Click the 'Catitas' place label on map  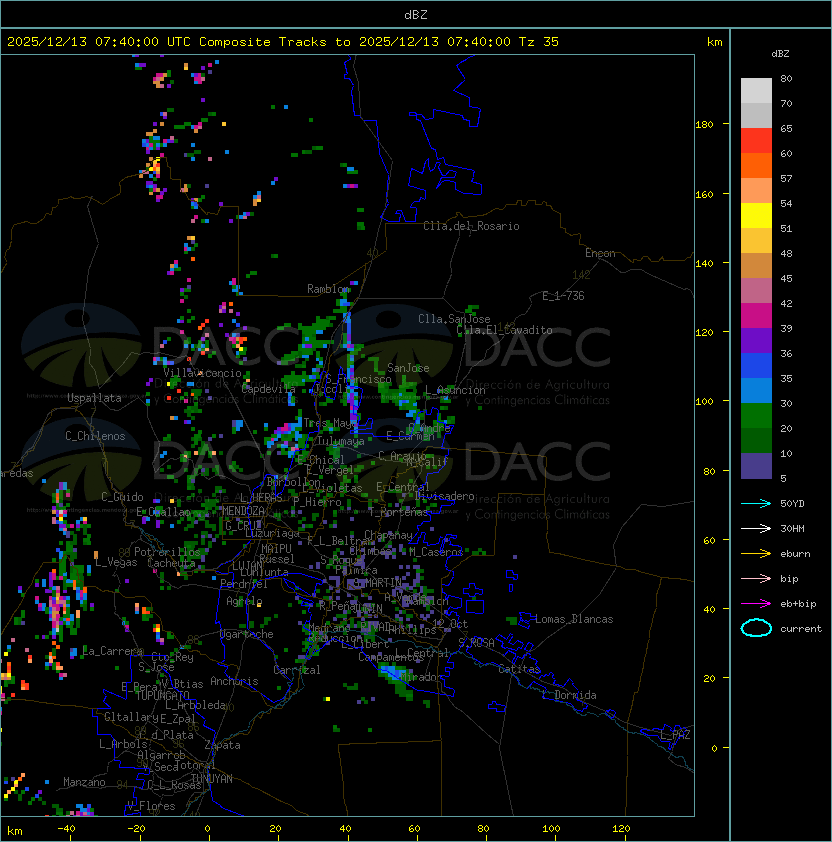(x=519, y=669)
